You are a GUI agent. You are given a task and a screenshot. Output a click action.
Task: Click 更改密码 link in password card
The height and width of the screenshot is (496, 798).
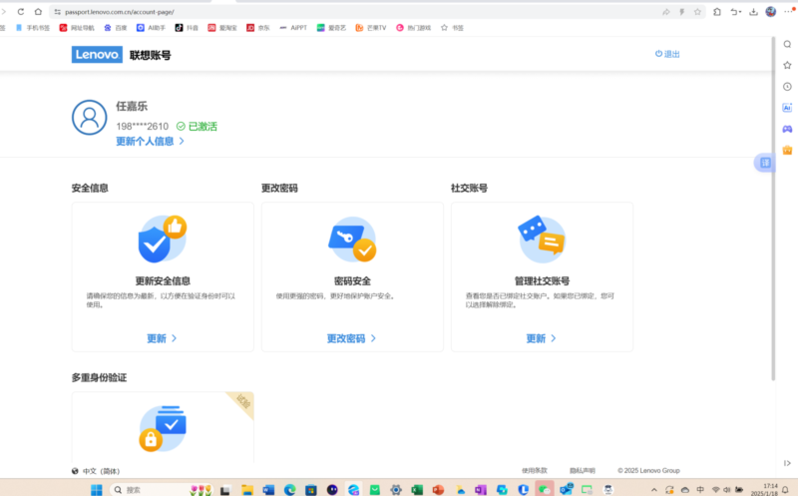pyautogui.click(x=351, y=338)
